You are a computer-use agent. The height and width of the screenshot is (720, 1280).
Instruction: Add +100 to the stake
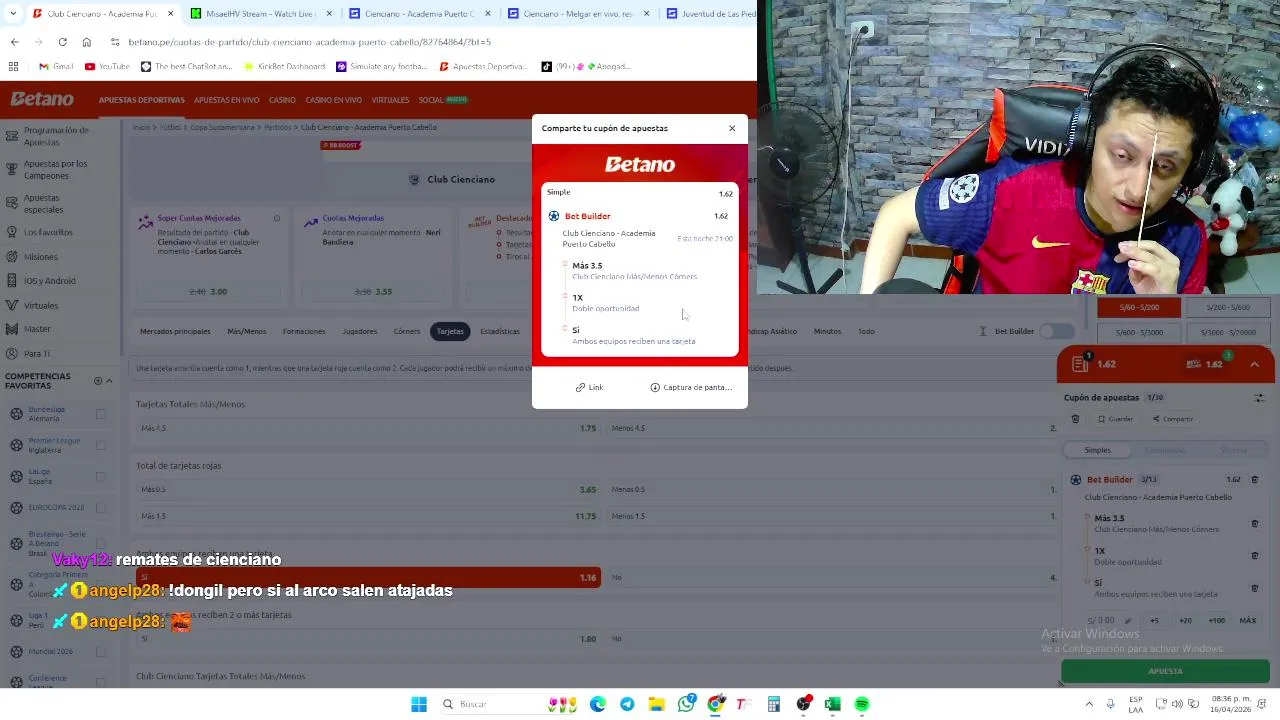[1216, 620]
